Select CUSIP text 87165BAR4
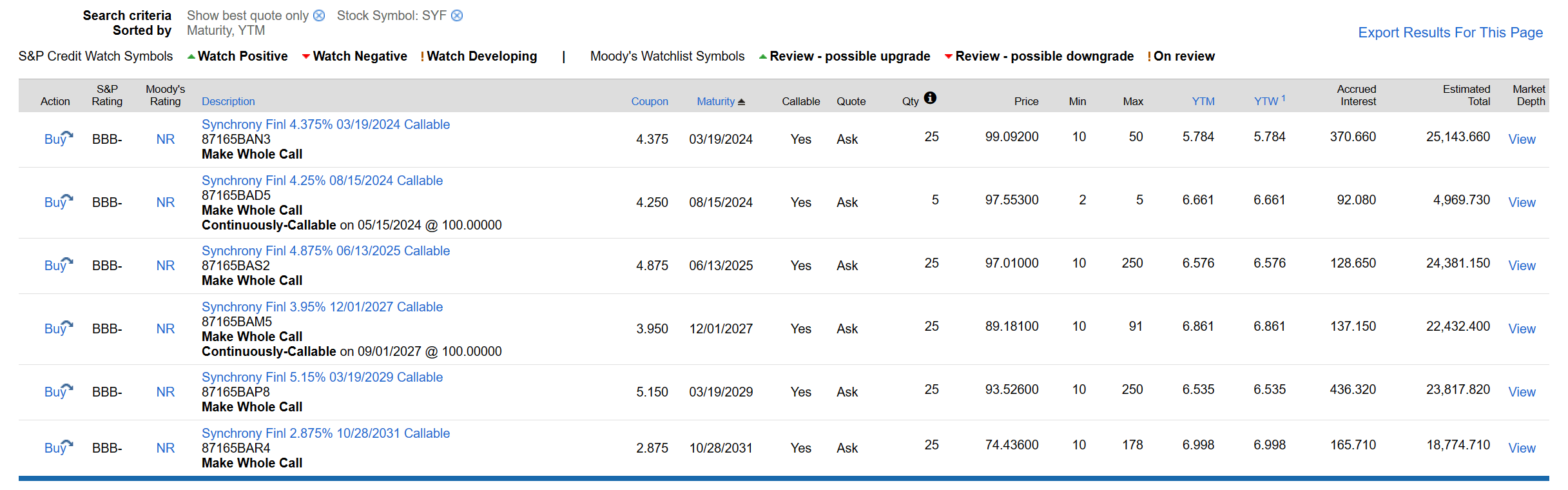The width and height of the screenshot is (1568, 490). click(236, 448)
